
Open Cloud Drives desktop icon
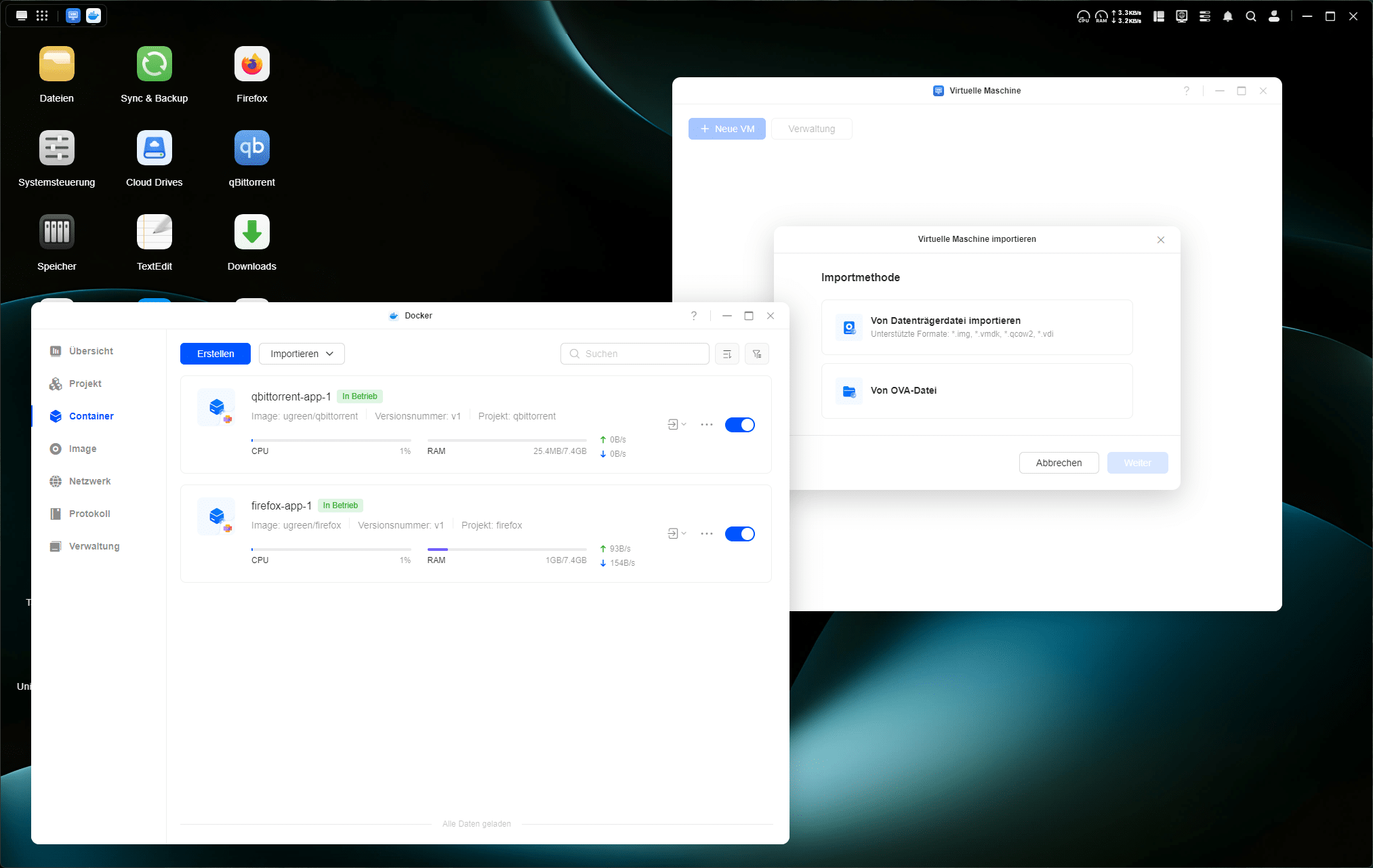(x=154, y=148)
